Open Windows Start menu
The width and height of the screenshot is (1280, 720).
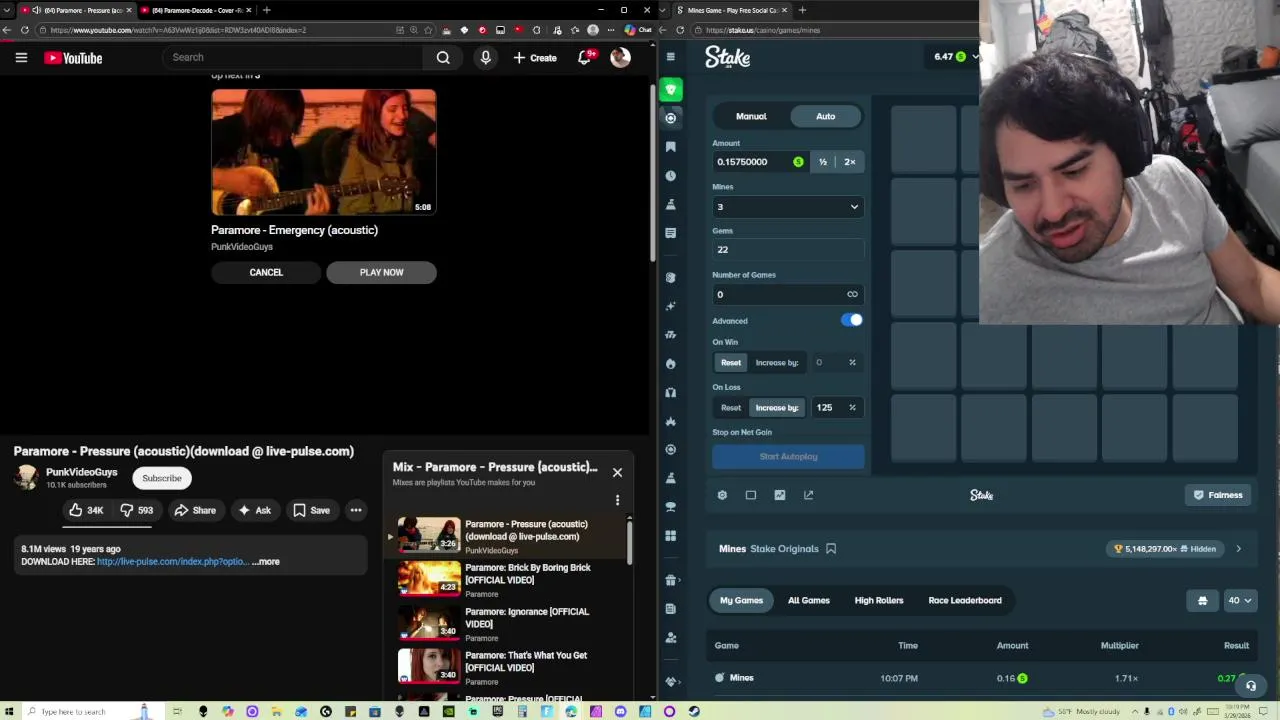(9, 712)
